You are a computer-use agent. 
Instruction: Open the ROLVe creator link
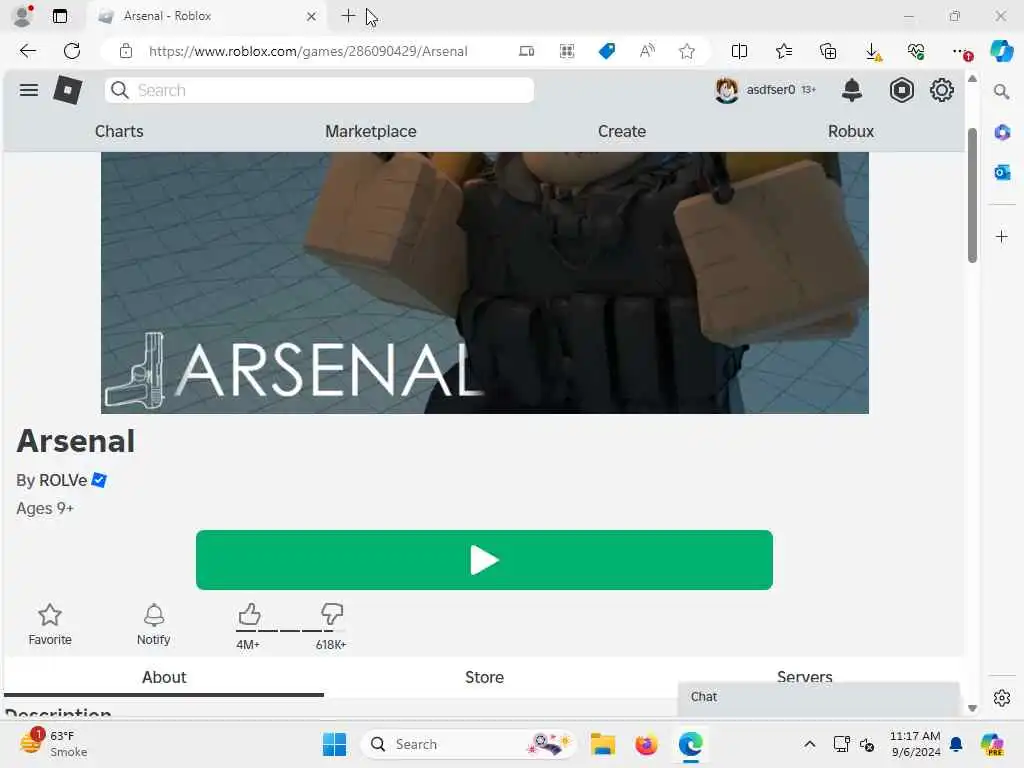63,480
